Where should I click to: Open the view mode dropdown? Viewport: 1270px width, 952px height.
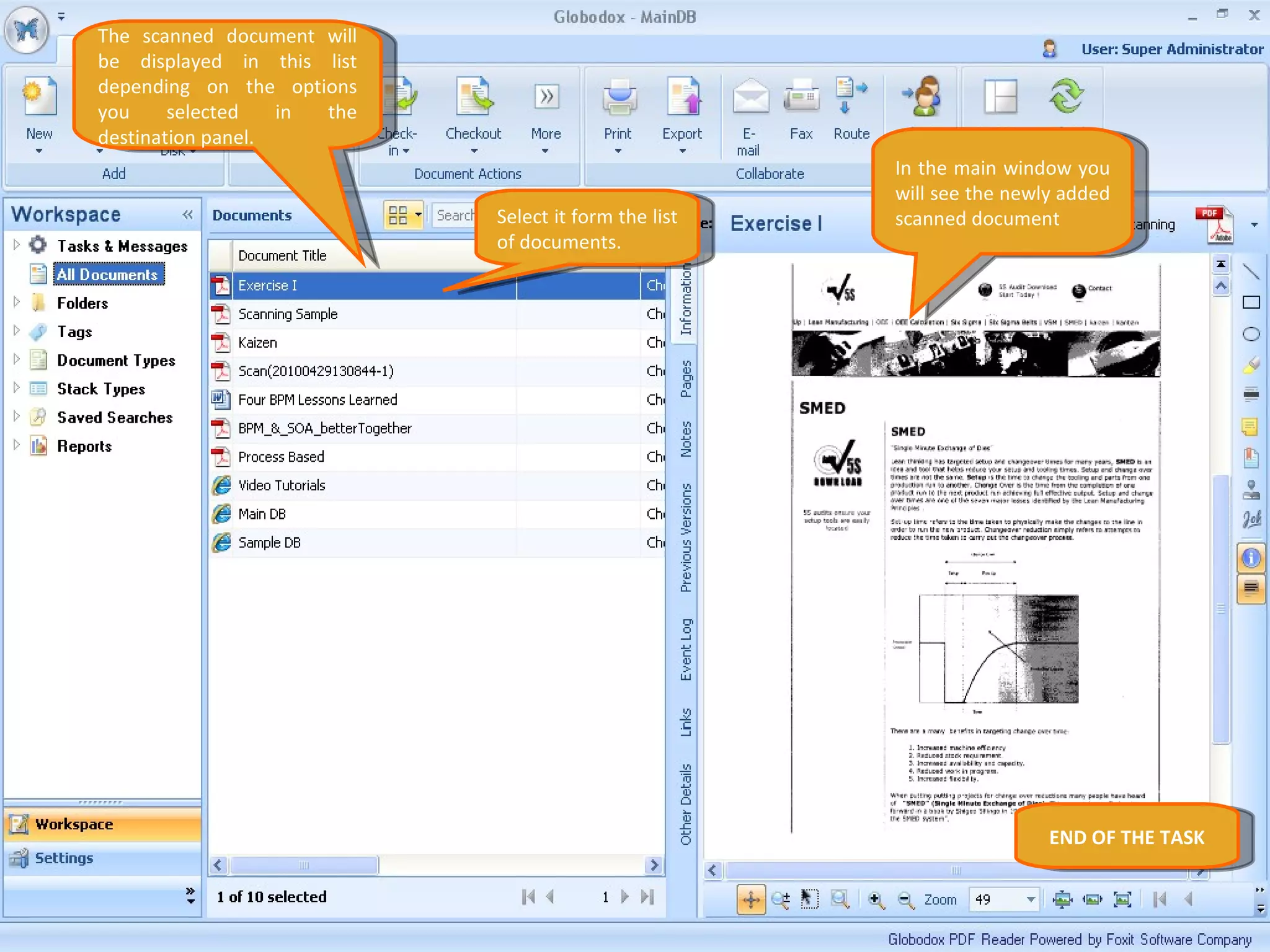[419, 215]
